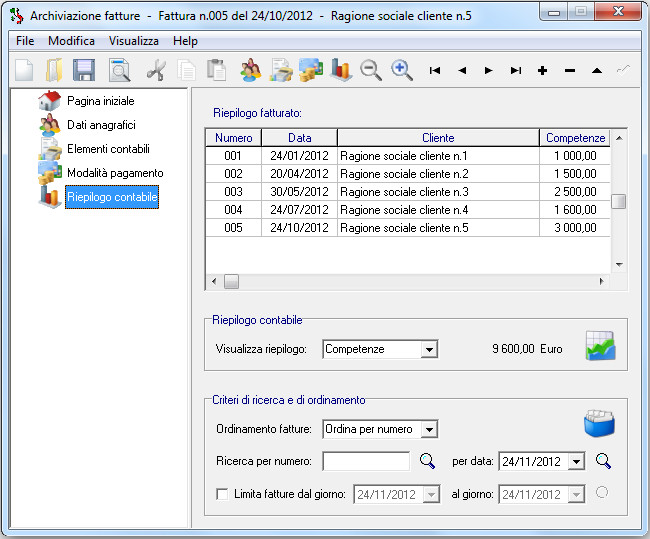
Task: Select row Ragione sociale cliente n.4
Action: tap(408, 210)
